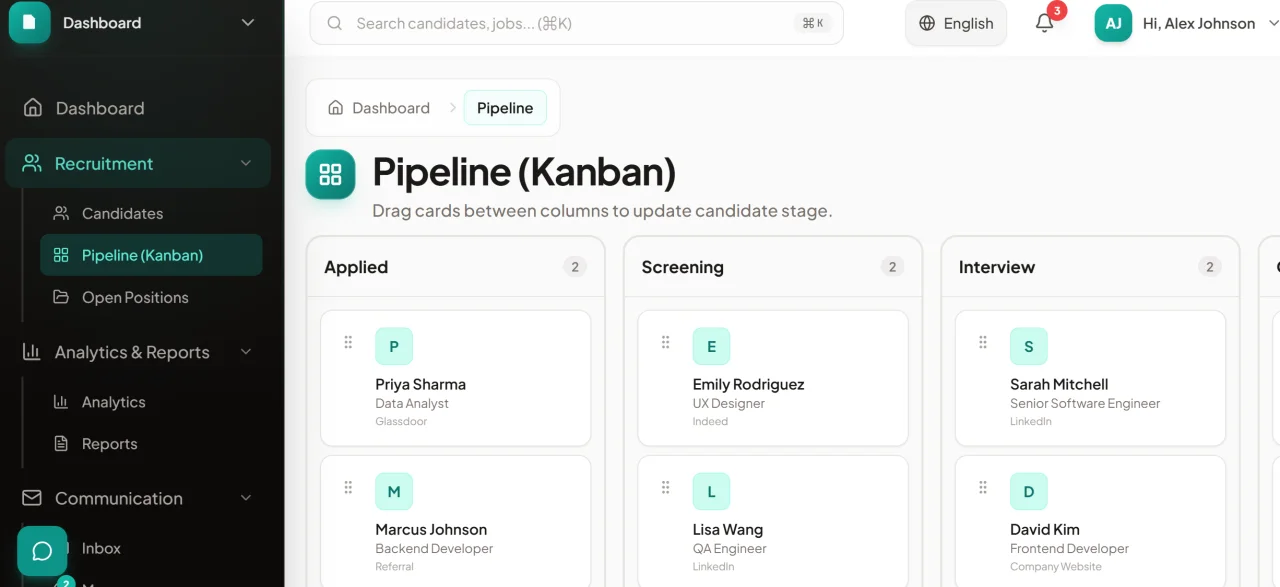Click the globe language icon

pos(927,23)
